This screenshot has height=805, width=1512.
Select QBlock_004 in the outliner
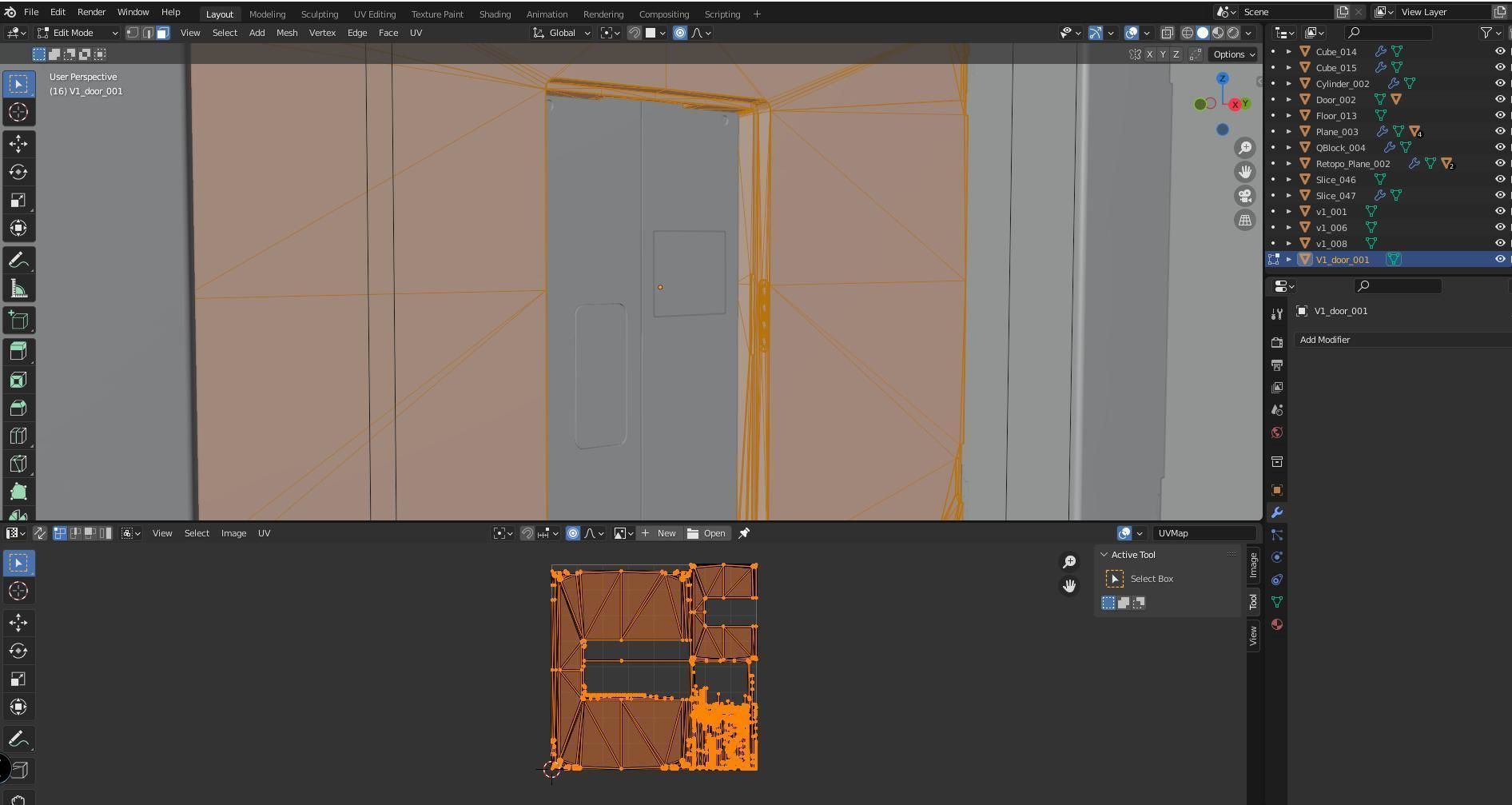click(1340, 147)
